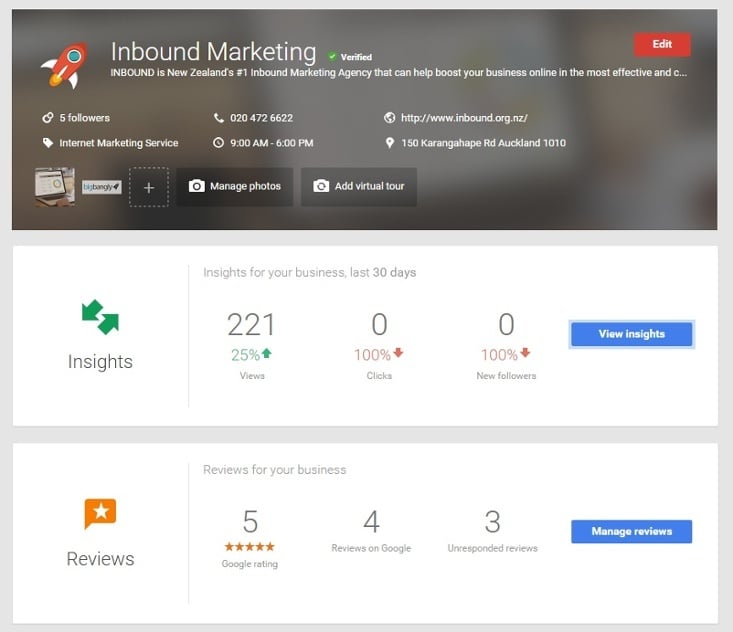The width and height of the screenshot is (733, 632).
Task: Click the clock hours icon
Action: click(x=218, y=143)
